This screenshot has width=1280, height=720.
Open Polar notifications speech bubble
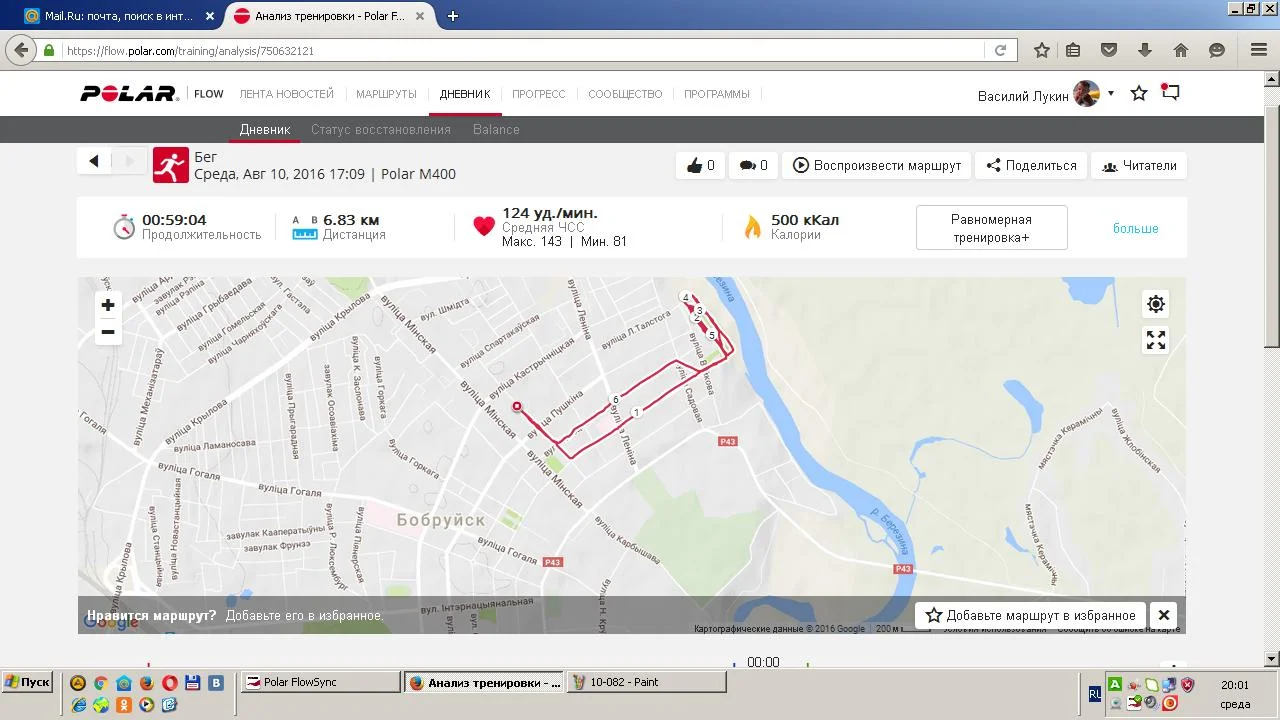tap(1171, 92)
